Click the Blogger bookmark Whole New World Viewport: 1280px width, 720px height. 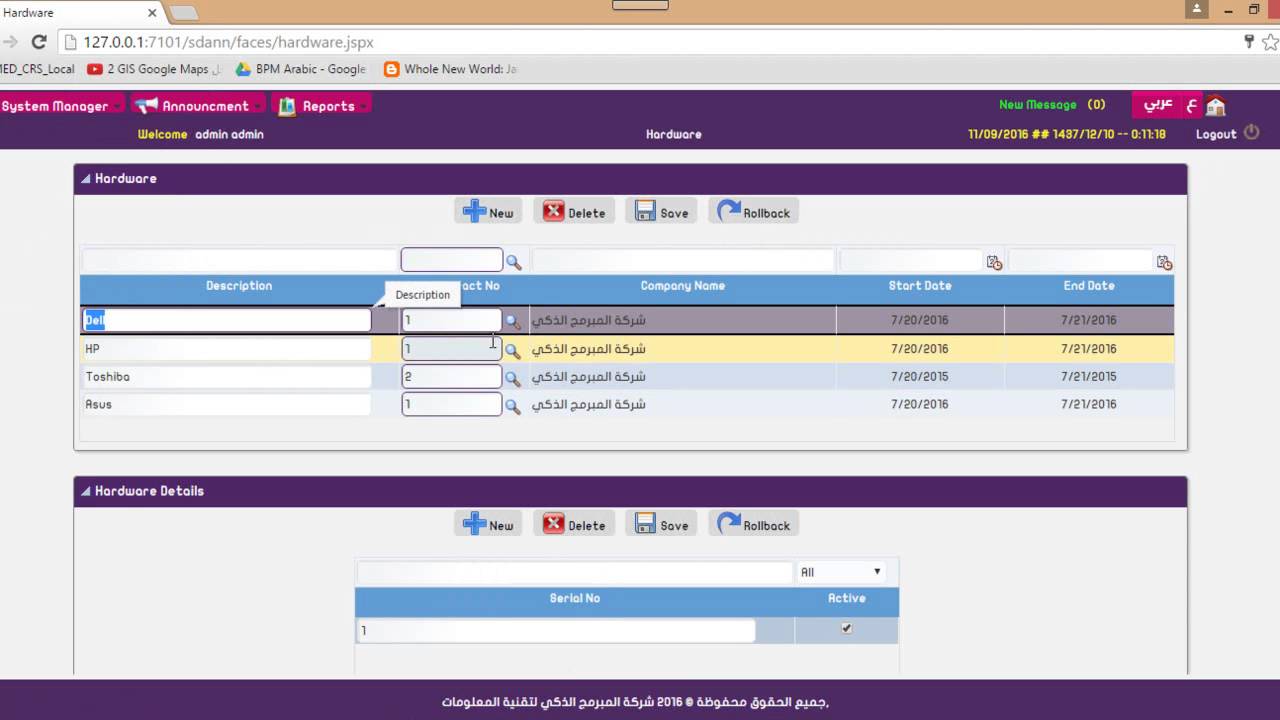pyautogui.click(x=451, y=69)
